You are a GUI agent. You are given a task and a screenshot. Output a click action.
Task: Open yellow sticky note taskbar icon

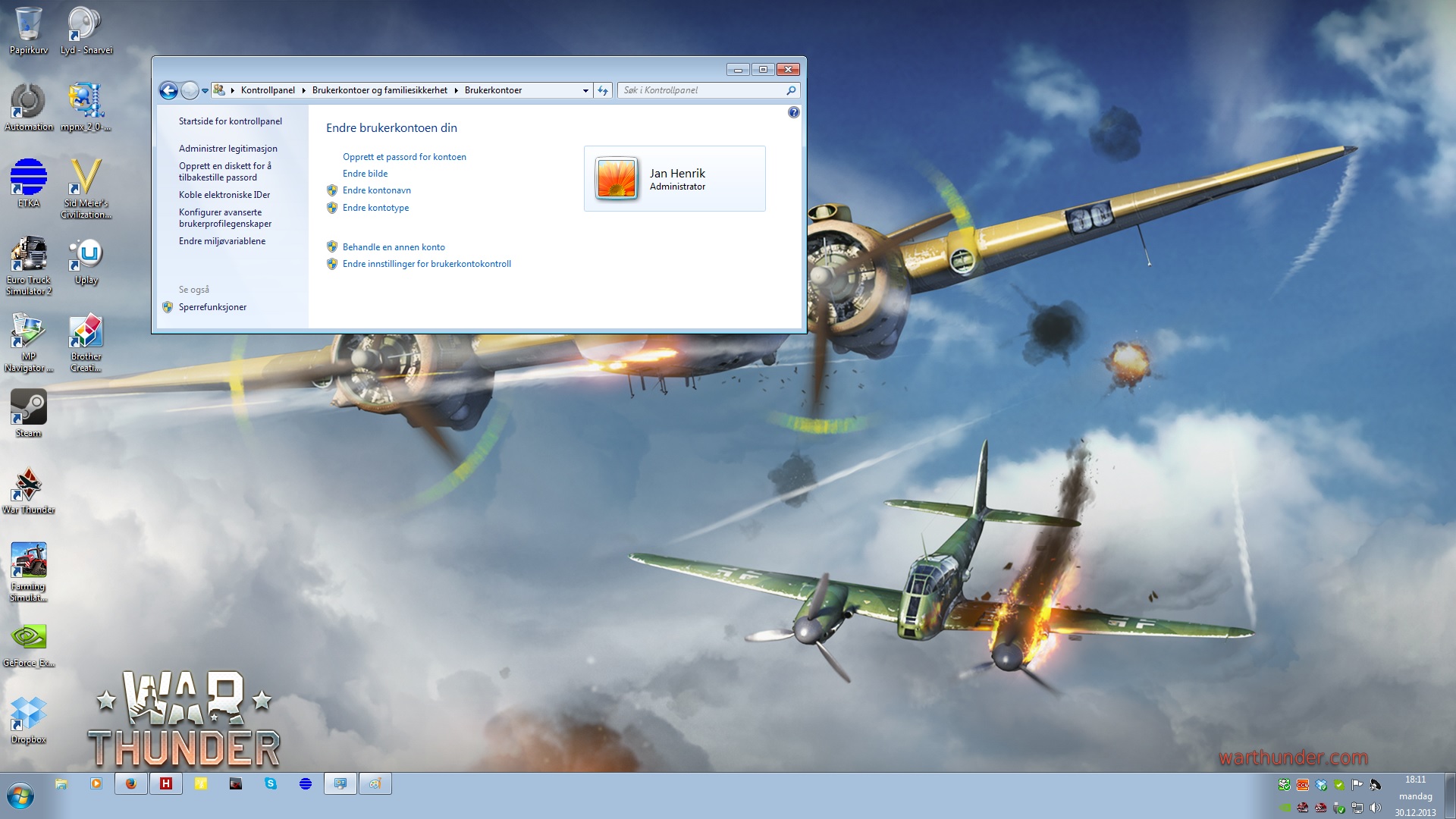coord(201,784)
